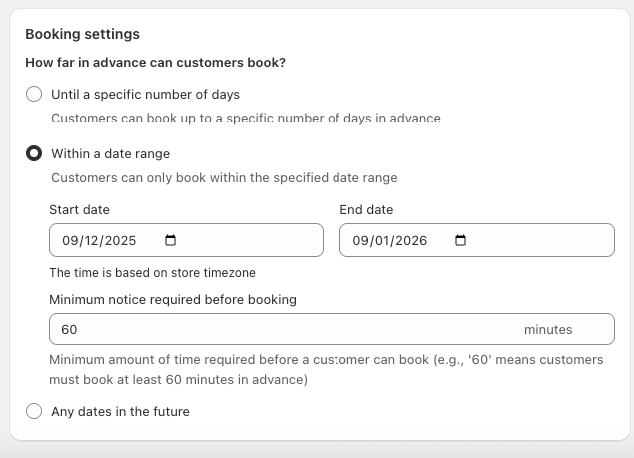Click the 'End date' field label

[366, 210]
